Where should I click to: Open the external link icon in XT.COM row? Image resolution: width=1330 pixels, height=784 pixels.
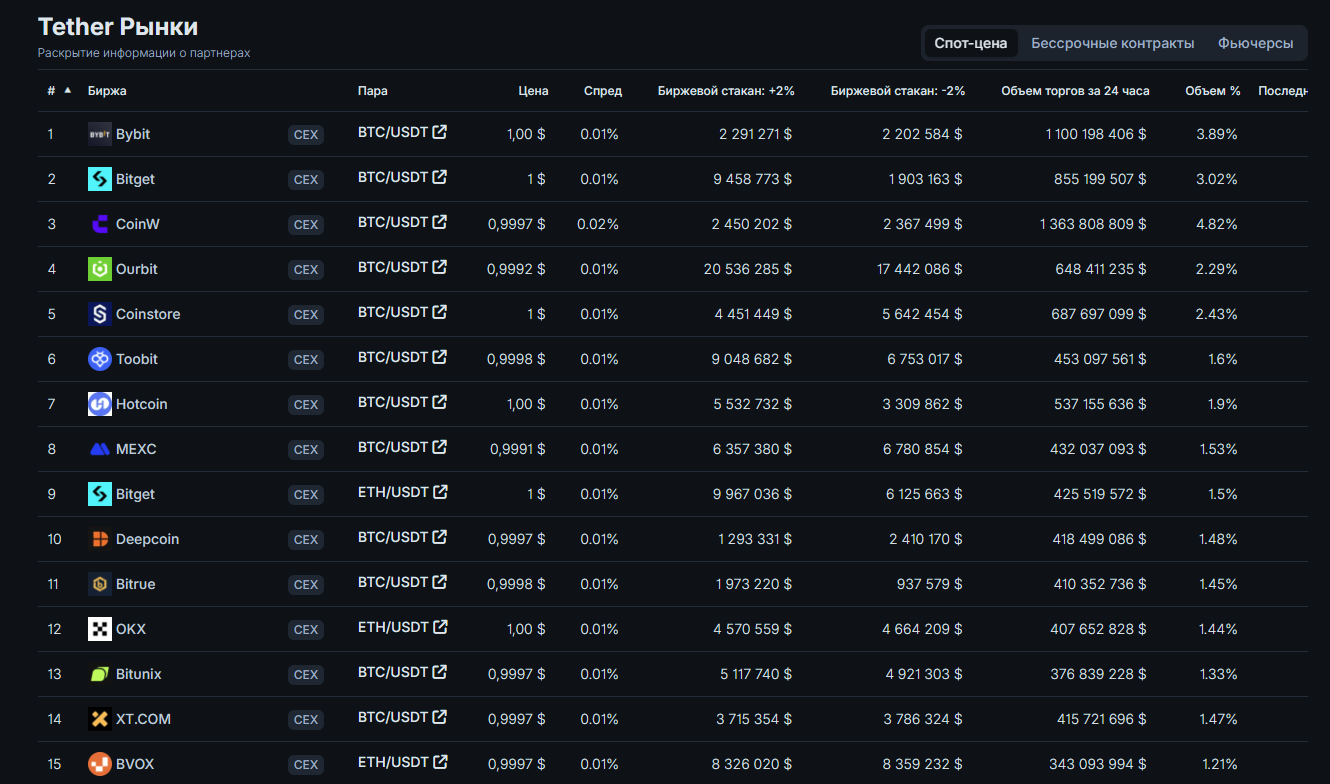coord(440,717)
